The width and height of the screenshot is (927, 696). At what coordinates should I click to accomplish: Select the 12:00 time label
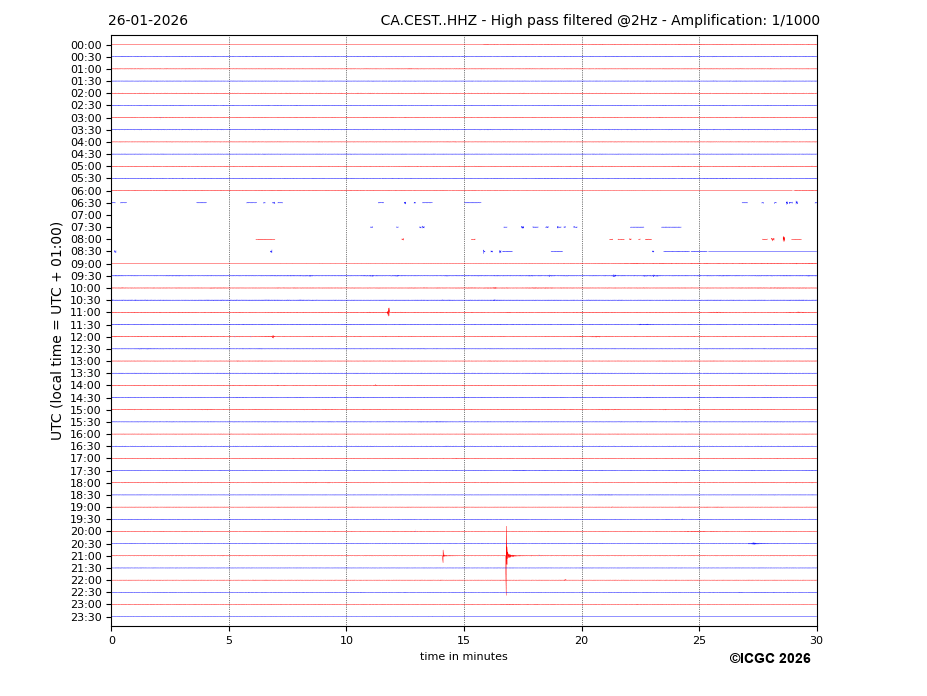86,337
